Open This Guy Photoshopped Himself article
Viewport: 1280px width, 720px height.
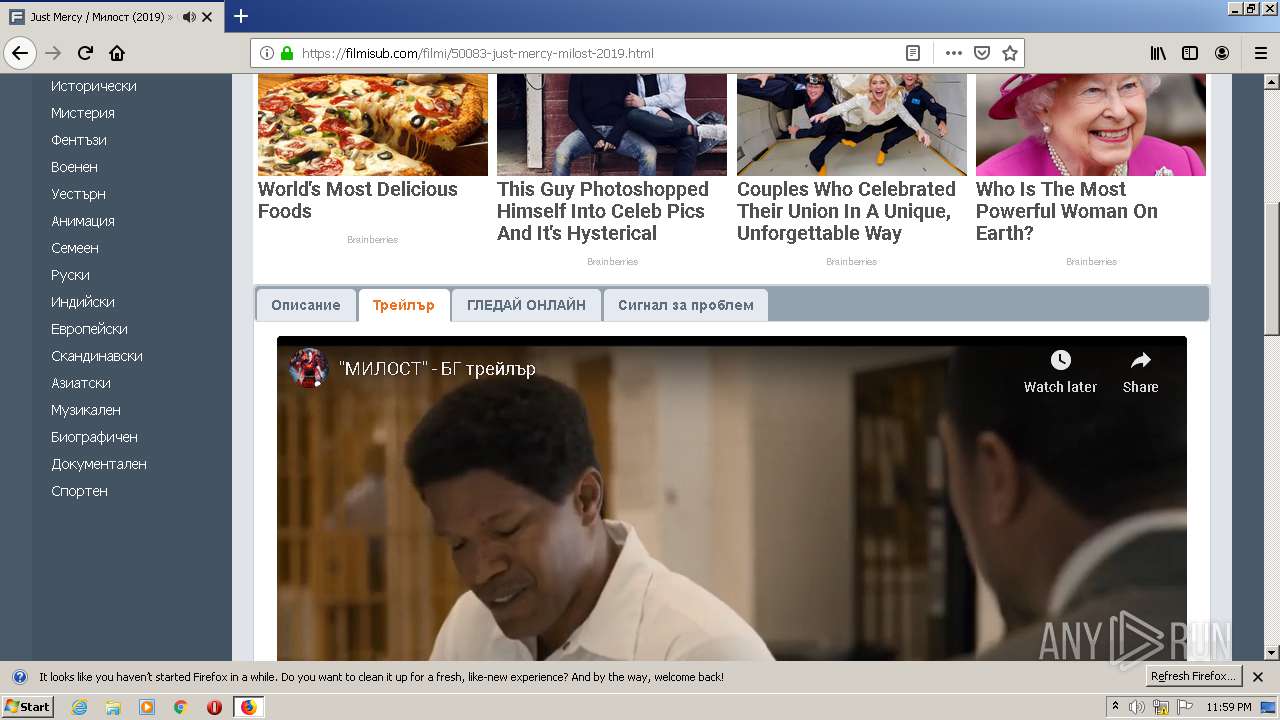click(x=603, y=211)
